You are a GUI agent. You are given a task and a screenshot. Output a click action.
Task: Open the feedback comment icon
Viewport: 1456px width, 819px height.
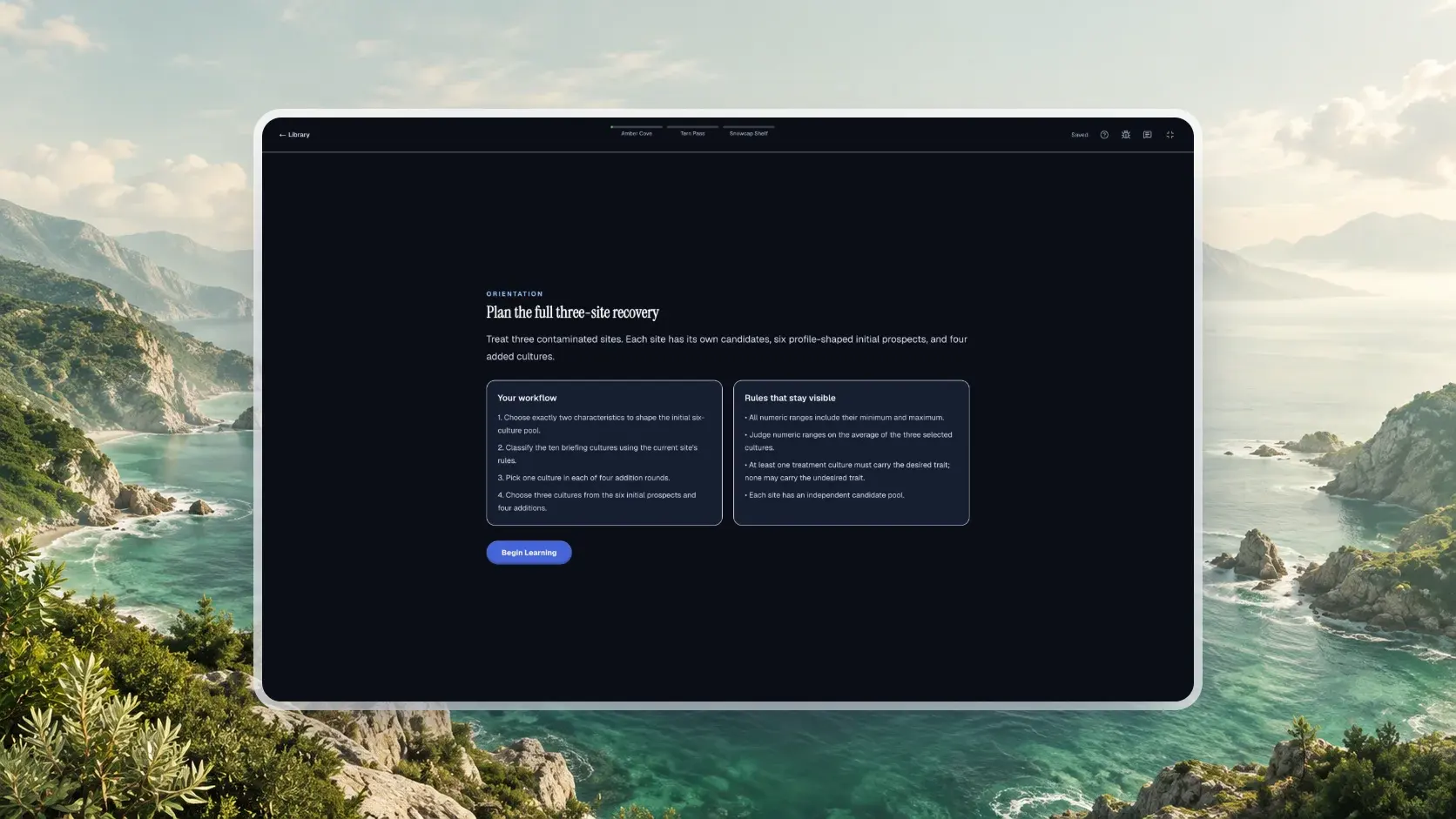click(1148, 135)
